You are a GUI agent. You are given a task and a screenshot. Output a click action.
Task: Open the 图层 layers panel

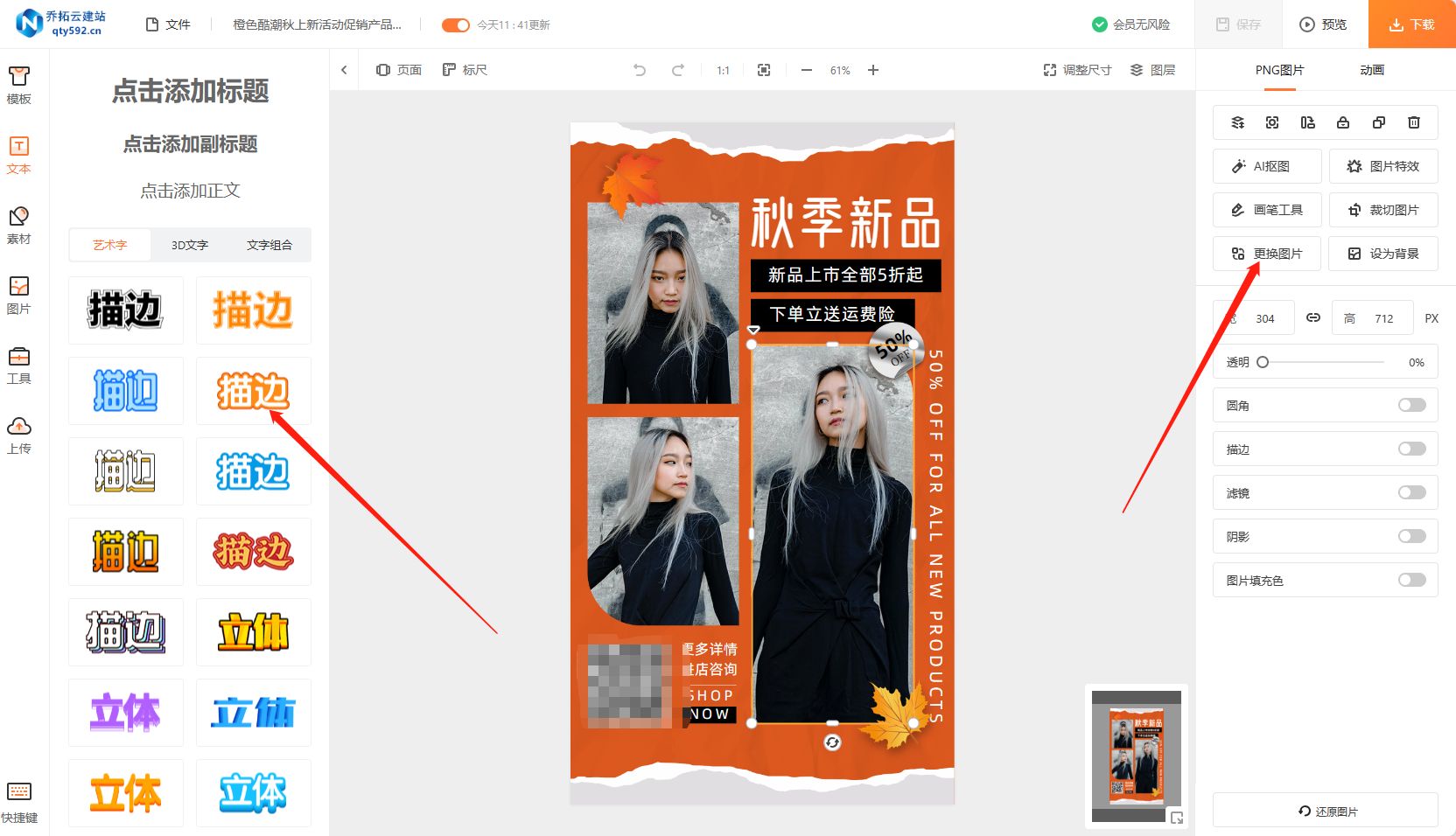(x=1152, y=70)
